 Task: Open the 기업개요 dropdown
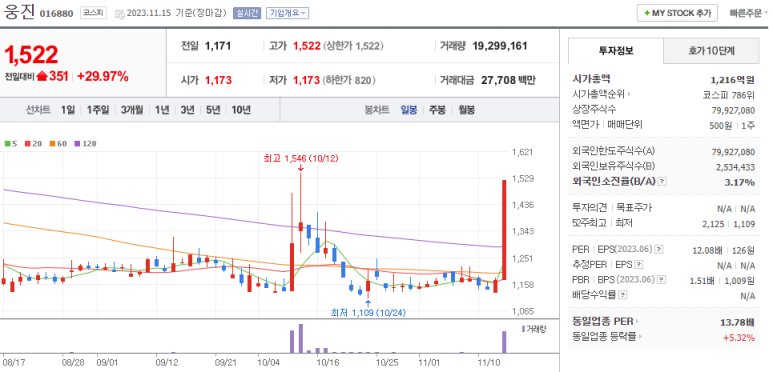click(x=287, y=13)
